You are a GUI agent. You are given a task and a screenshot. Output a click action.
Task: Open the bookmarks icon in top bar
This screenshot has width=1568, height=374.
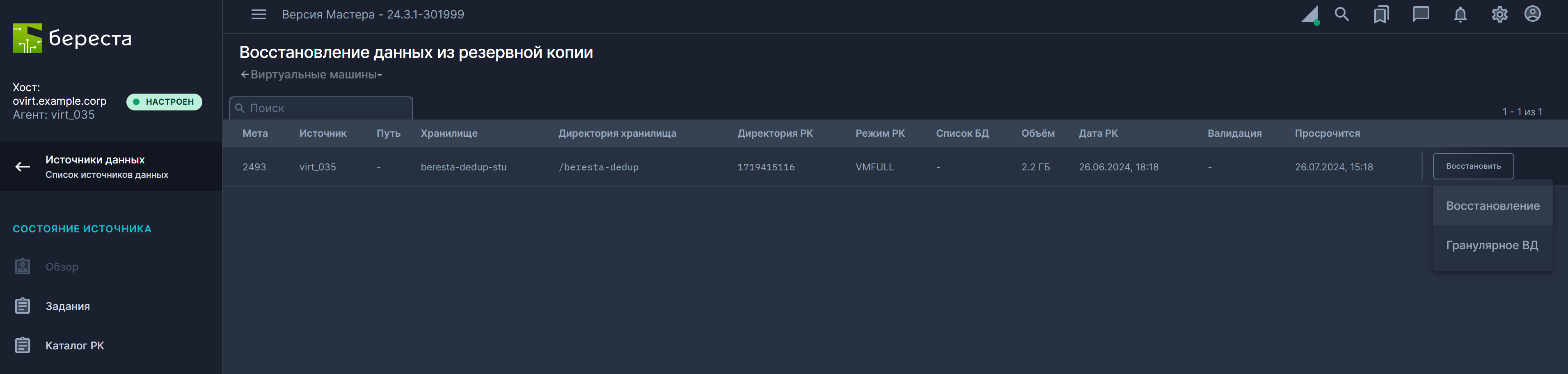click(x=1381, y=15)
